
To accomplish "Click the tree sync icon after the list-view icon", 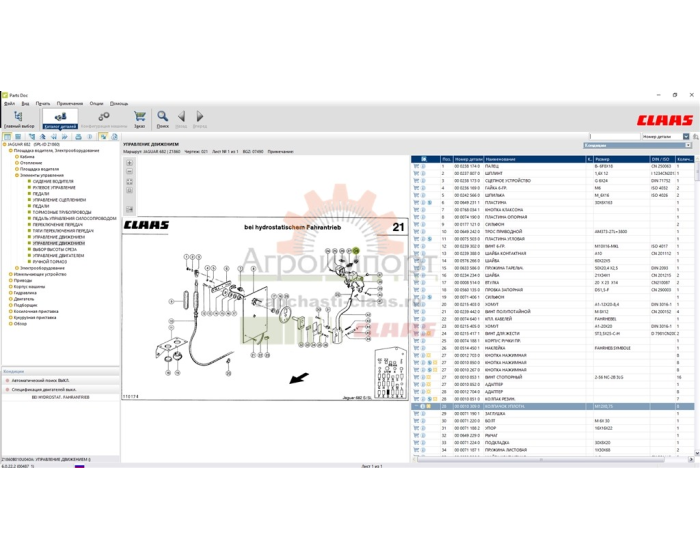I will tap(32, 137).
